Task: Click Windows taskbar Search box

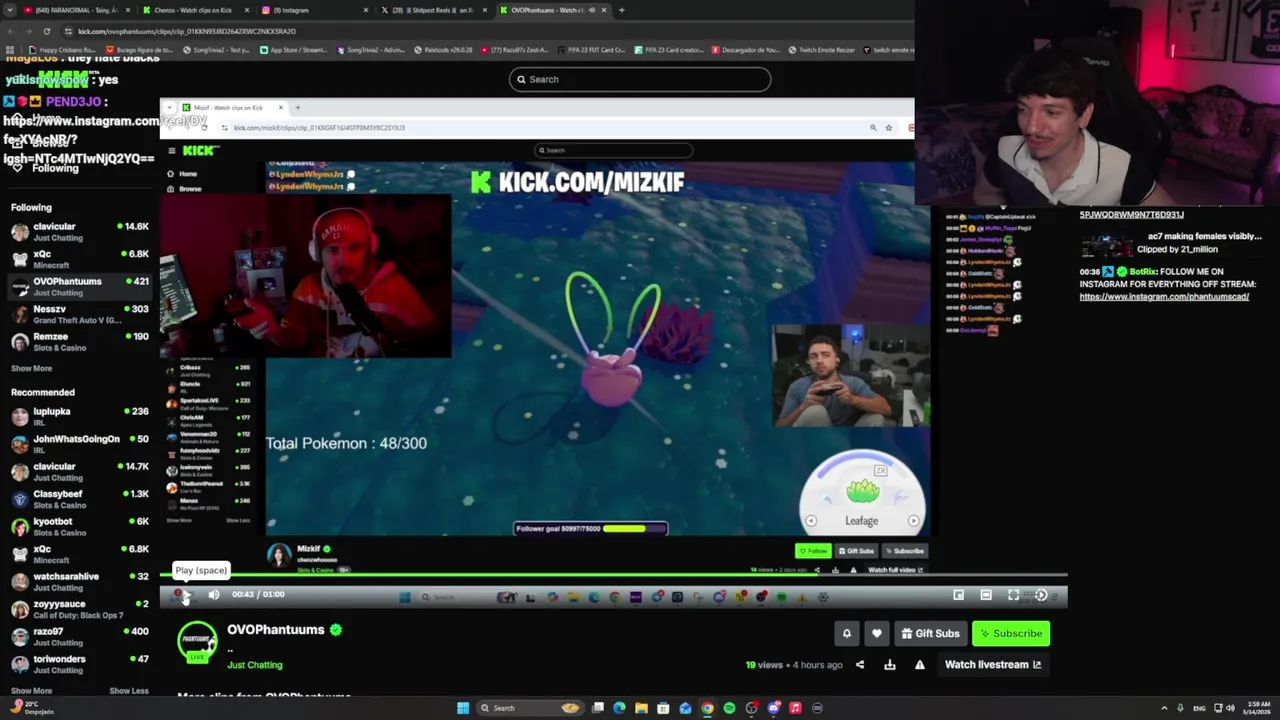Action: click(528, 708)
